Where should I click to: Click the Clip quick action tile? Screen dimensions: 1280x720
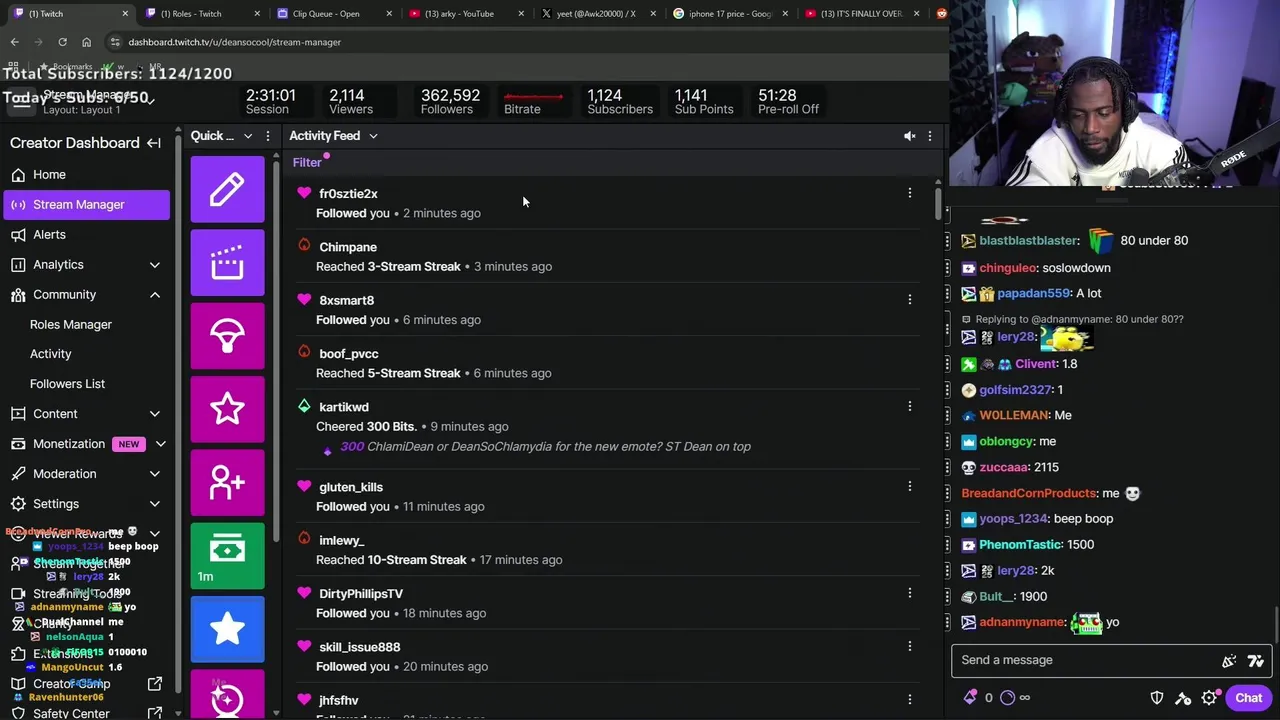click(x=227, y=262)
